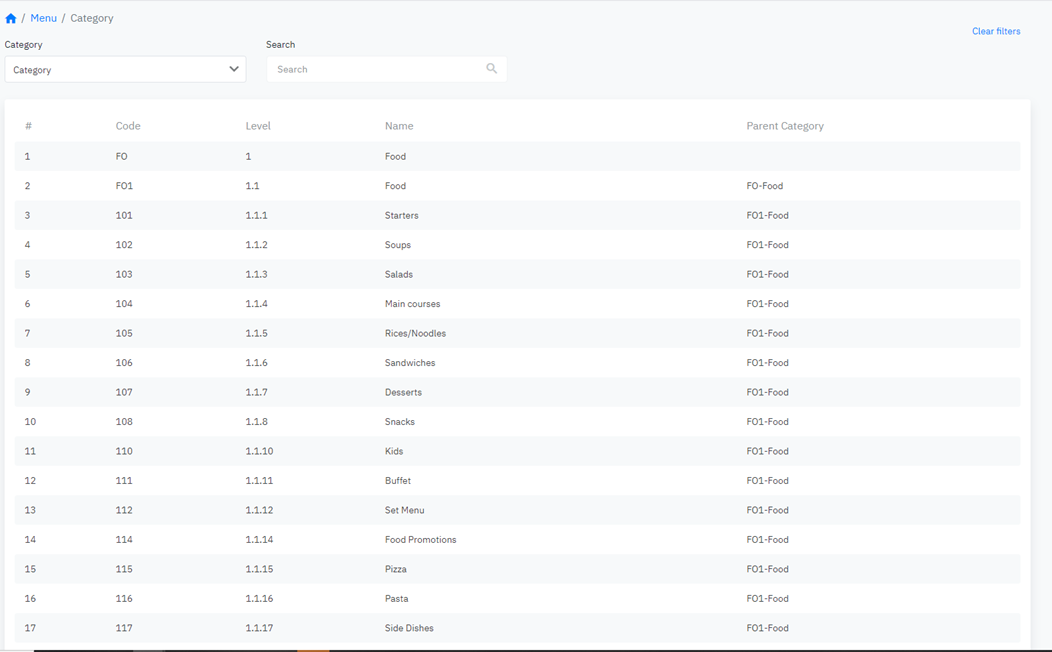
Task: Select code FO1 in row 2
Action: click(x=124, y=186)
